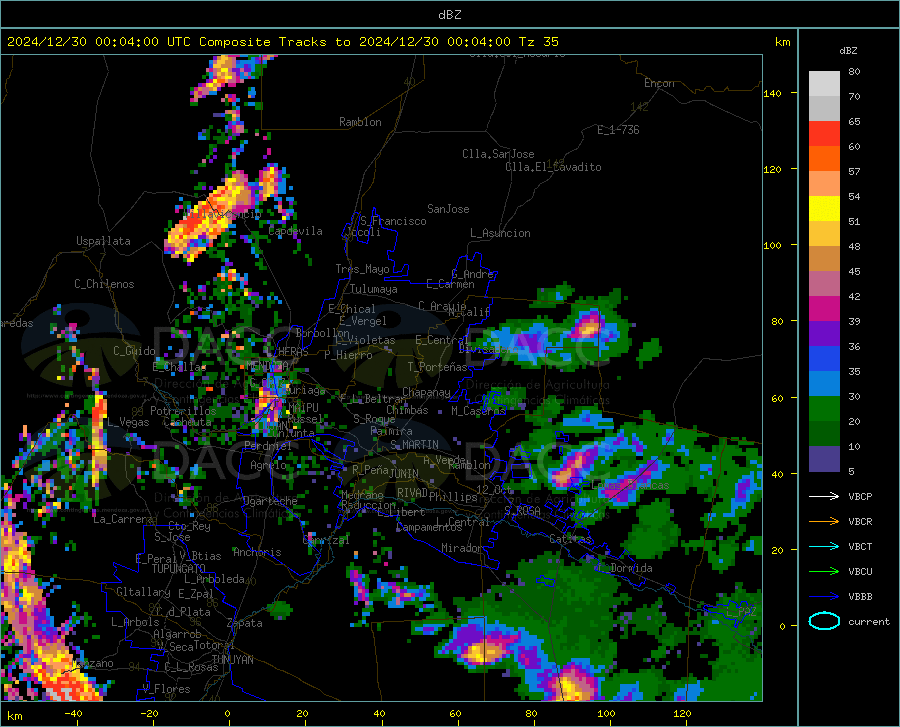Click the Potrerillos label
The image size is (900, 727).
183,411
